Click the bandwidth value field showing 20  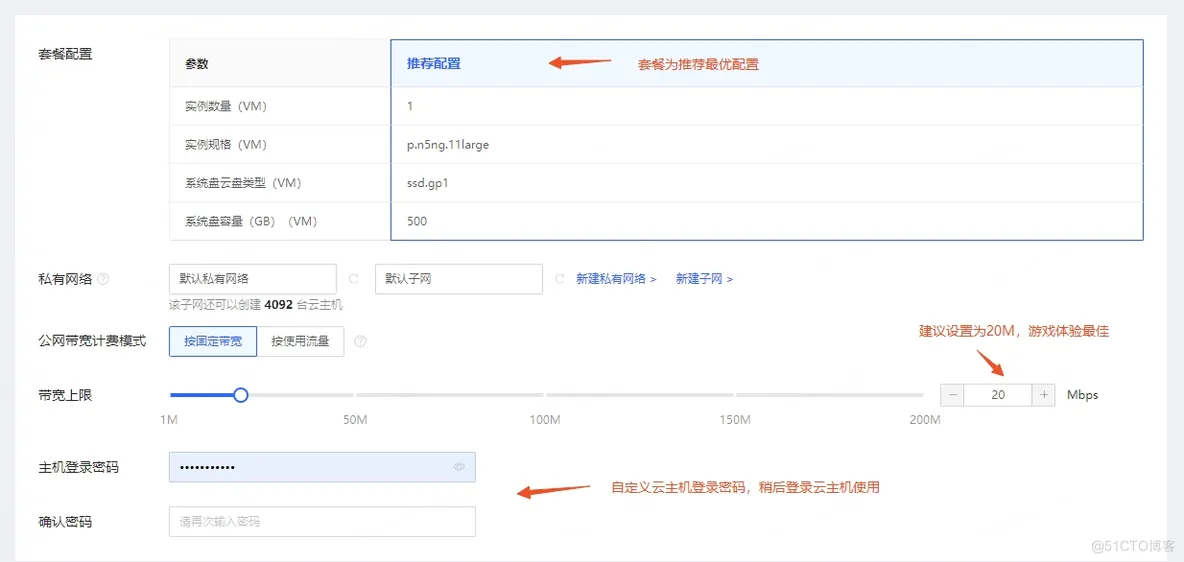(x=998, y=394)
